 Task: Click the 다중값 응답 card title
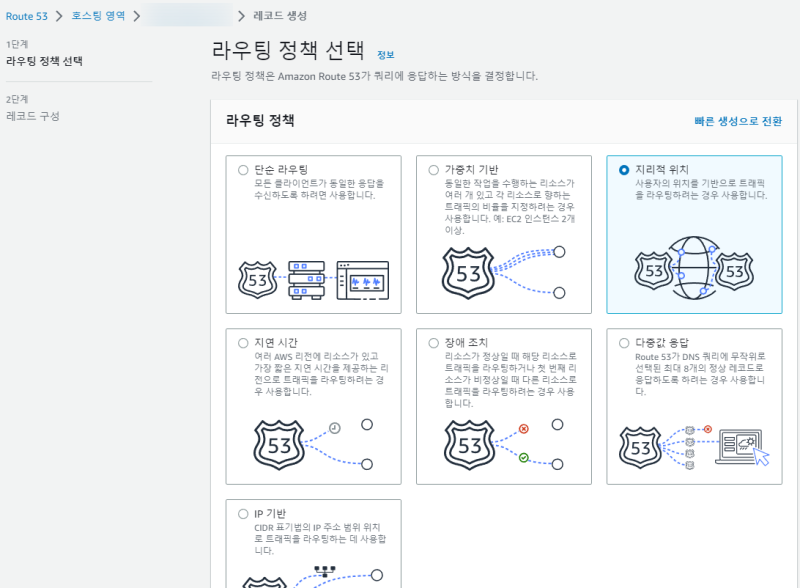tap(662, 342)
